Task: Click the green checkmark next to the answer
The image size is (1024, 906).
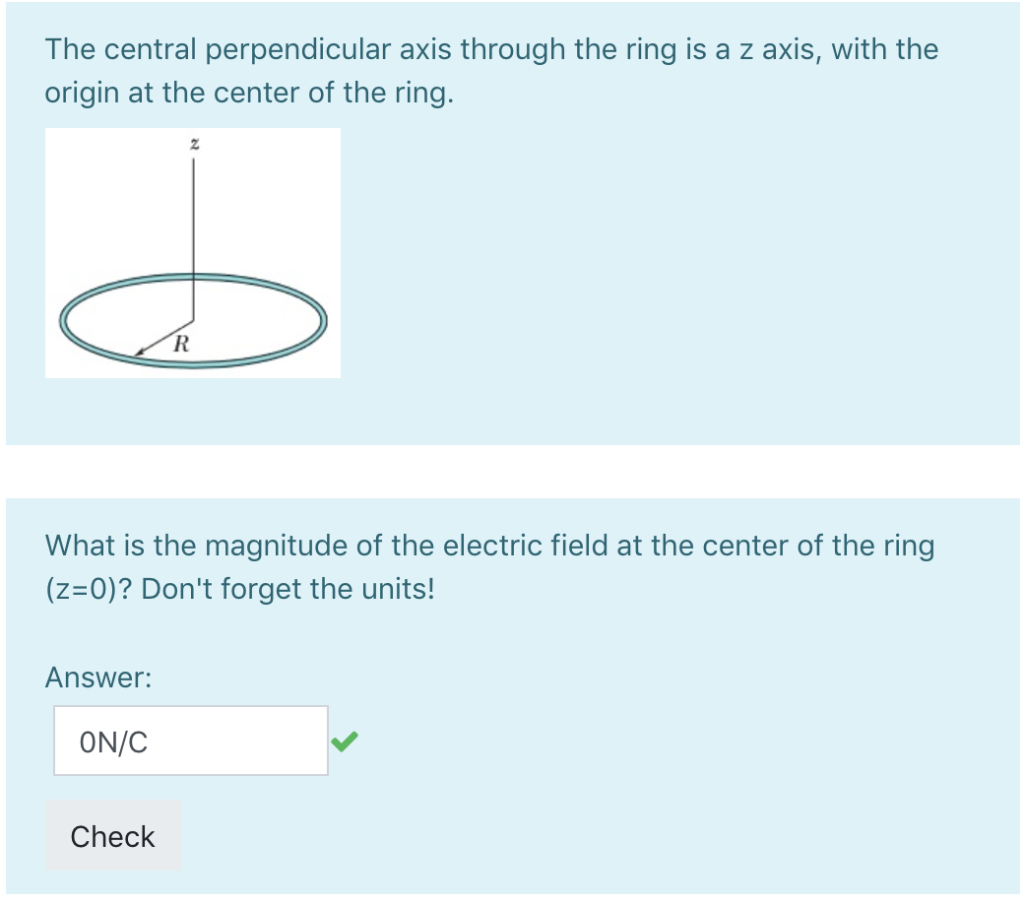Action: coord(345,741)
